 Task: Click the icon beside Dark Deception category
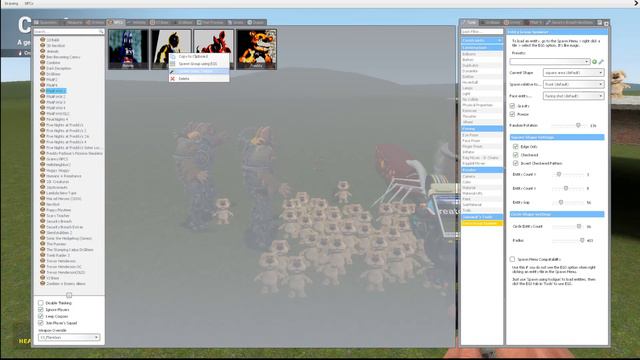[42, 68]
